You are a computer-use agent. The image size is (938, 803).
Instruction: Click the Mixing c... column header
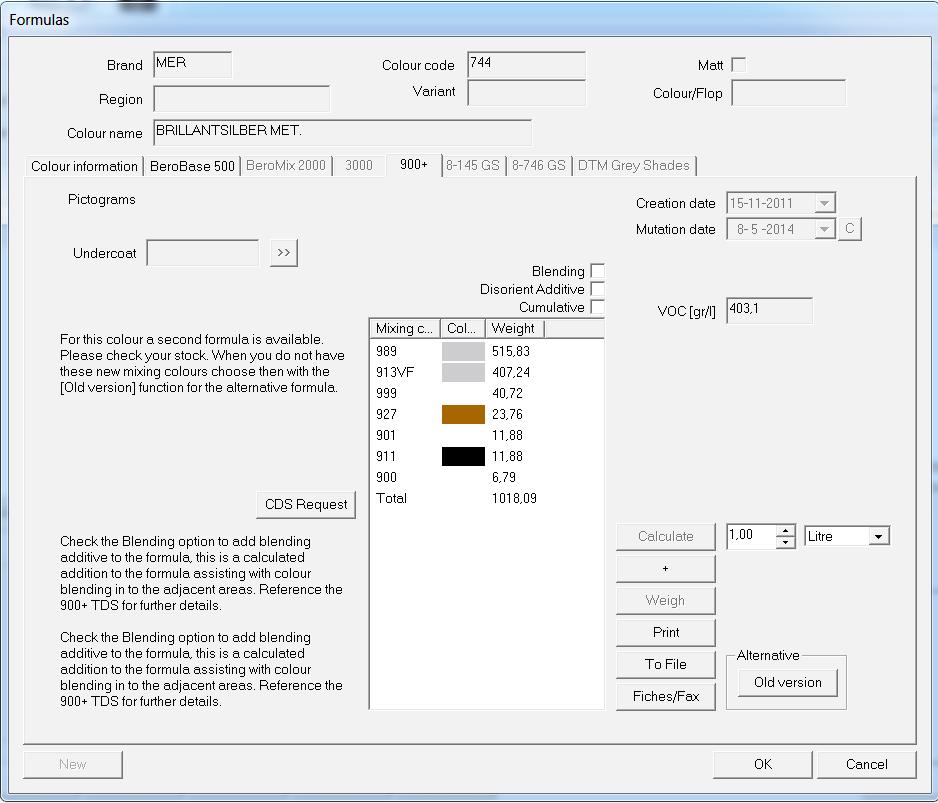pyautogui.click(x=405, y=328)
